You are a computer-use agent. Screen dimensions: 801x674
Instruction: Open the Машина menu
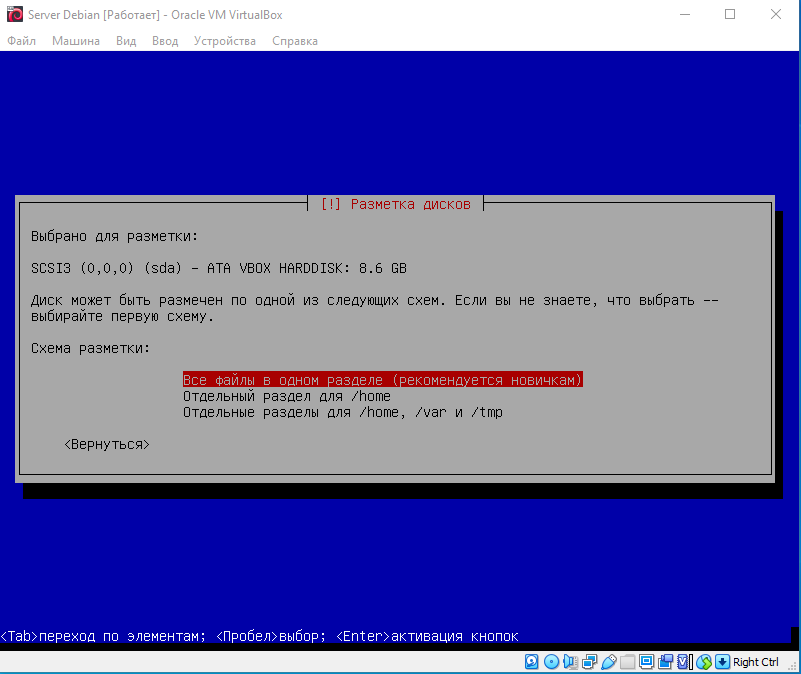[x=76, y=41]
